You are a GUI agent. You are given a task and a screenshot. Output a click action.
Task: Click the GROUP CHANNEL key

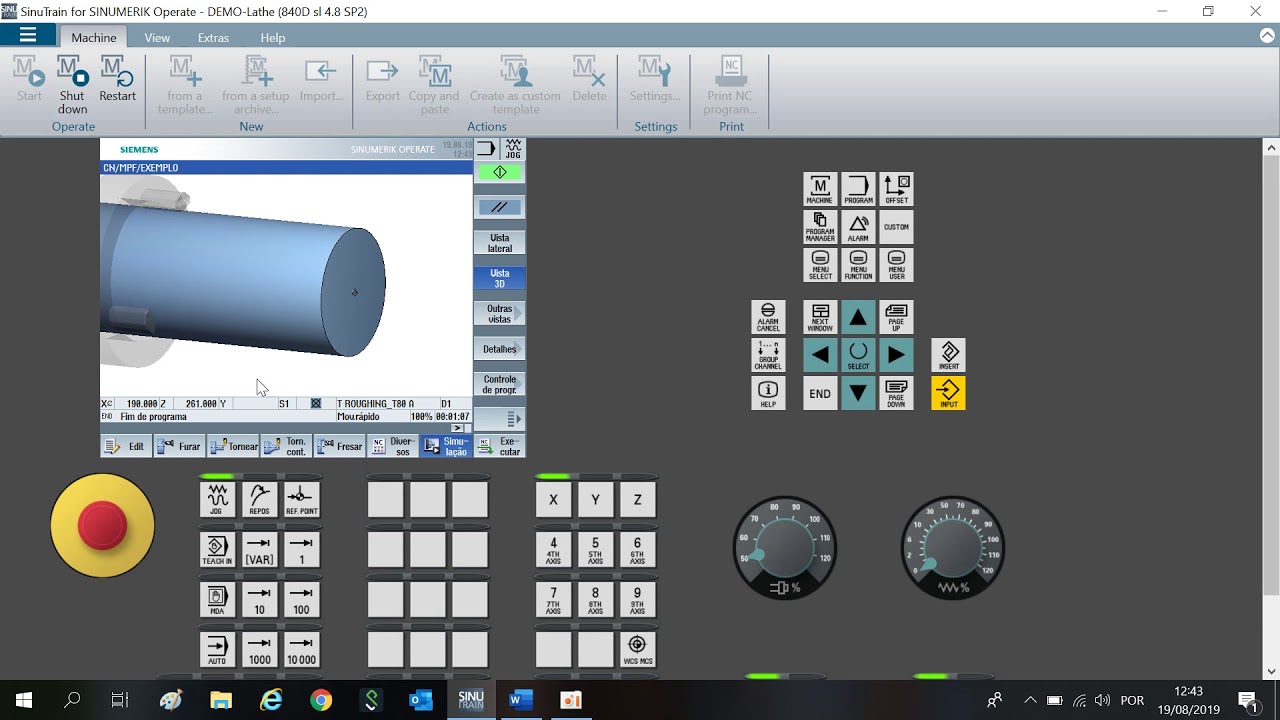click(x=768, y=355)
